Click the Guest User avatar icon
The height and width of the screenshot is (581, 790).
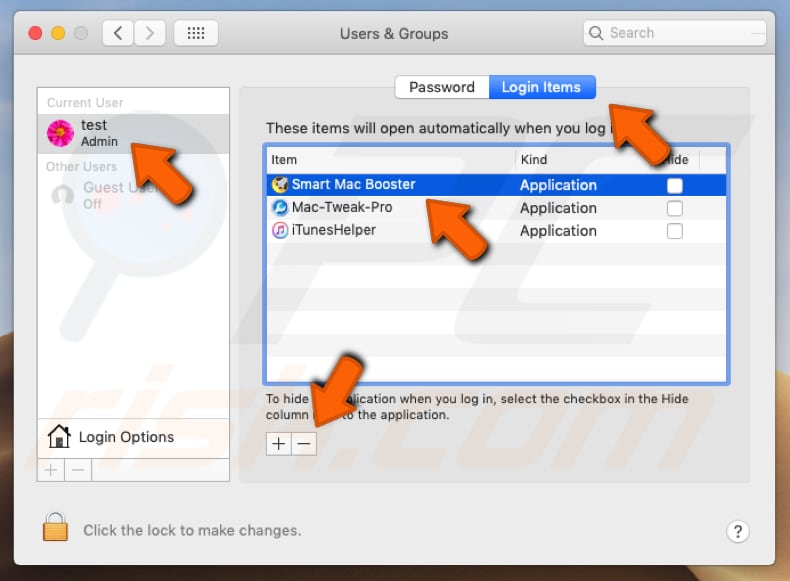tap(62, 195)
